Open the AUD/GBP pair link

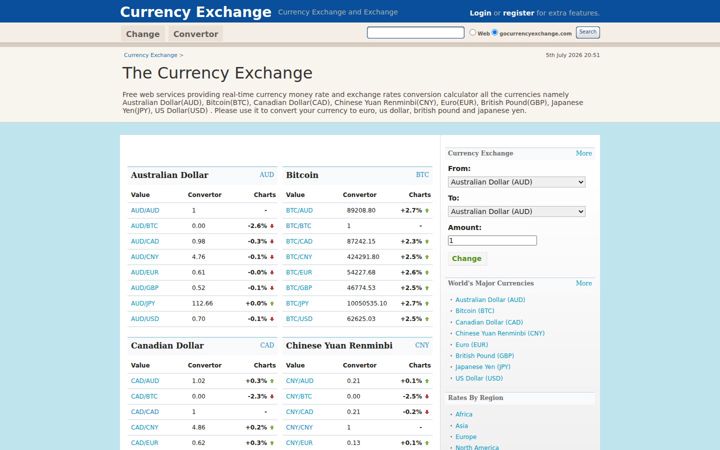tap(145, 288)
